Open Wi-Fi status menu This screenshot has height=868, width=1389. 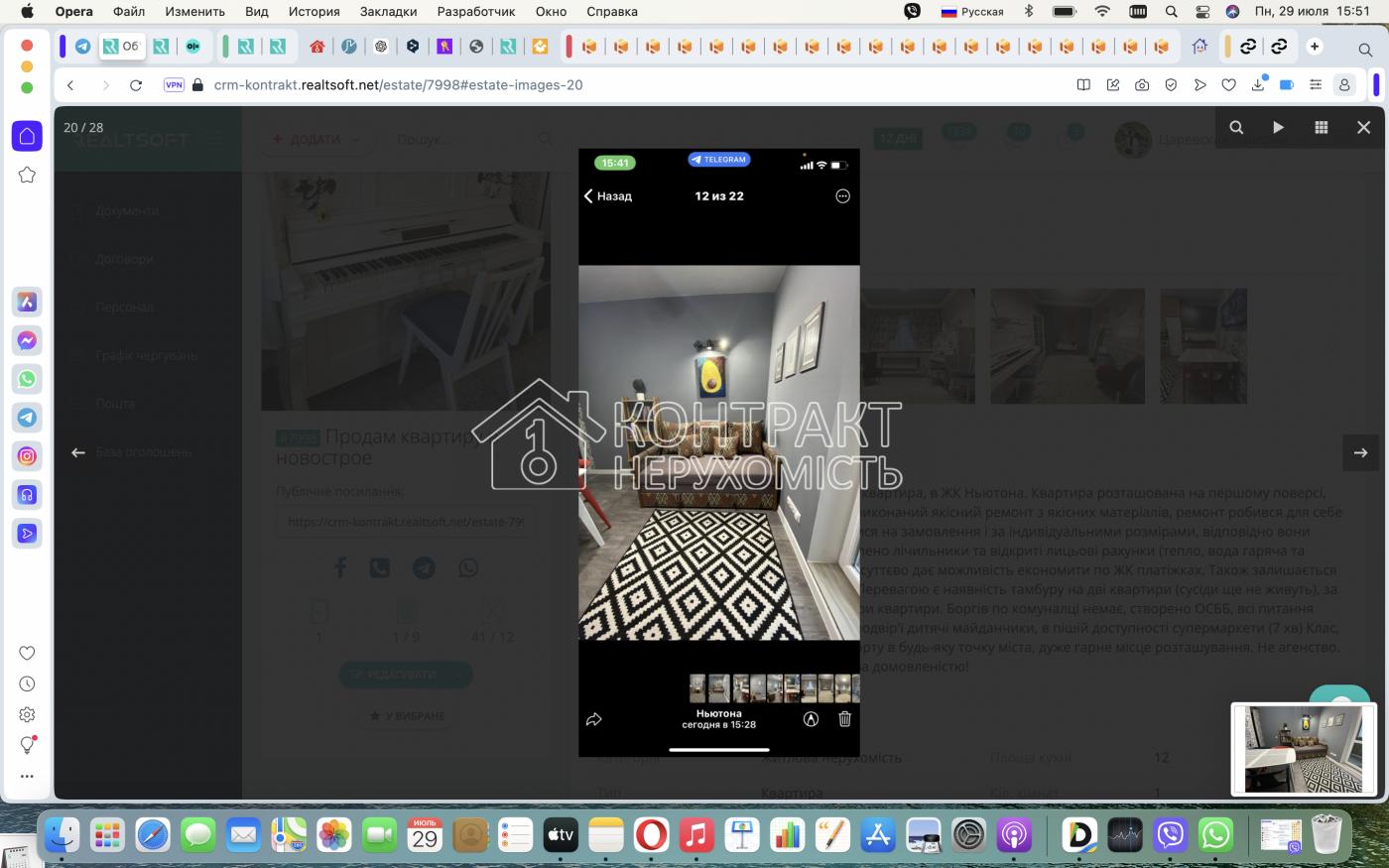(x=1102, y=12)
